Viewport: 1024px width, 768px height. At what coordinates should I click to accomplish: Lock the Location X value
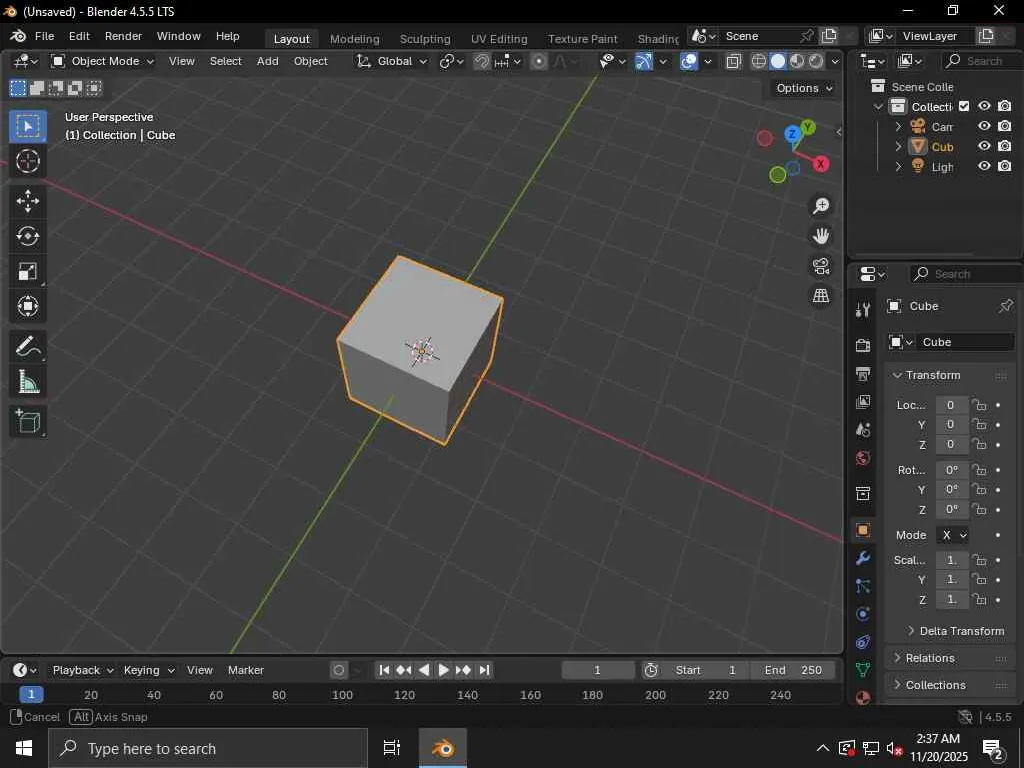(979, 405)
